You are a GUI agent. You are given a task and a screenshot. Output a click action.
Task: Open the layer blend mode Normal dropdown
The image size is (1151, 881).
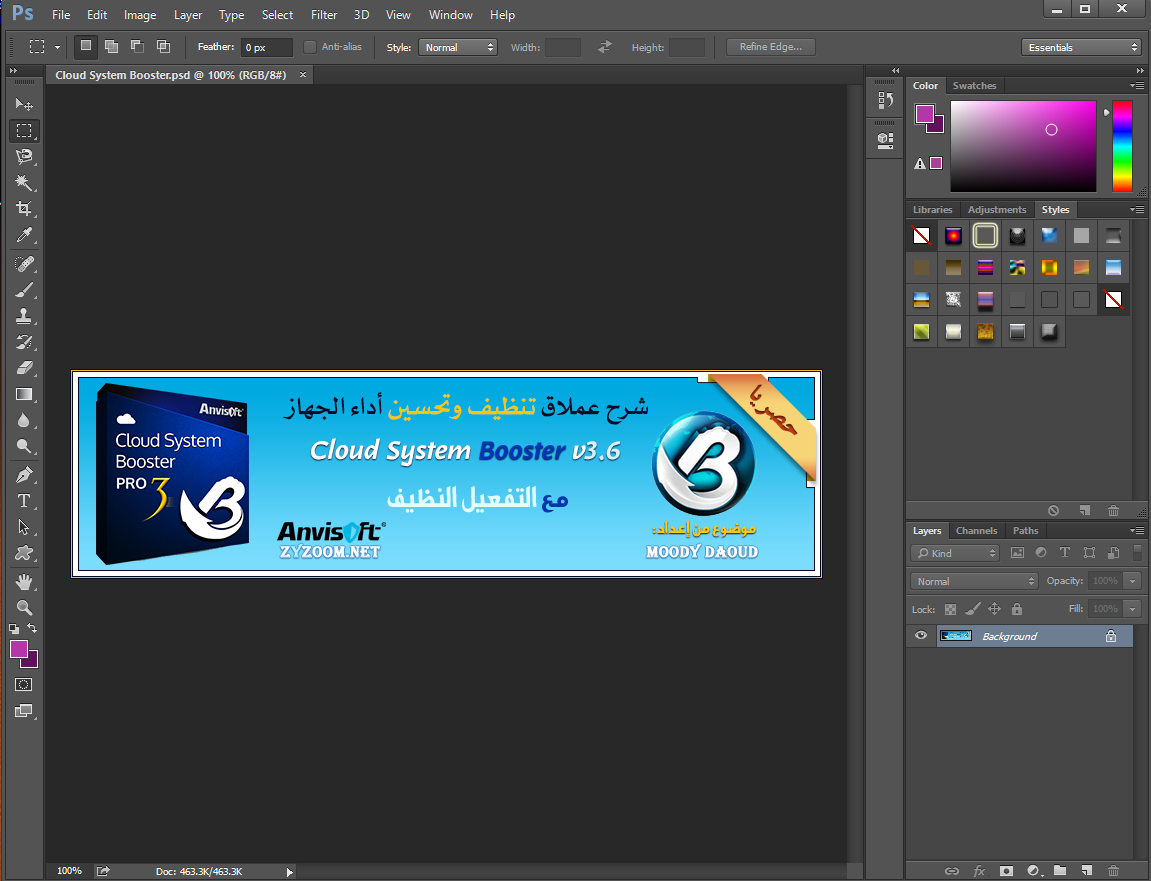pos(974,581)
